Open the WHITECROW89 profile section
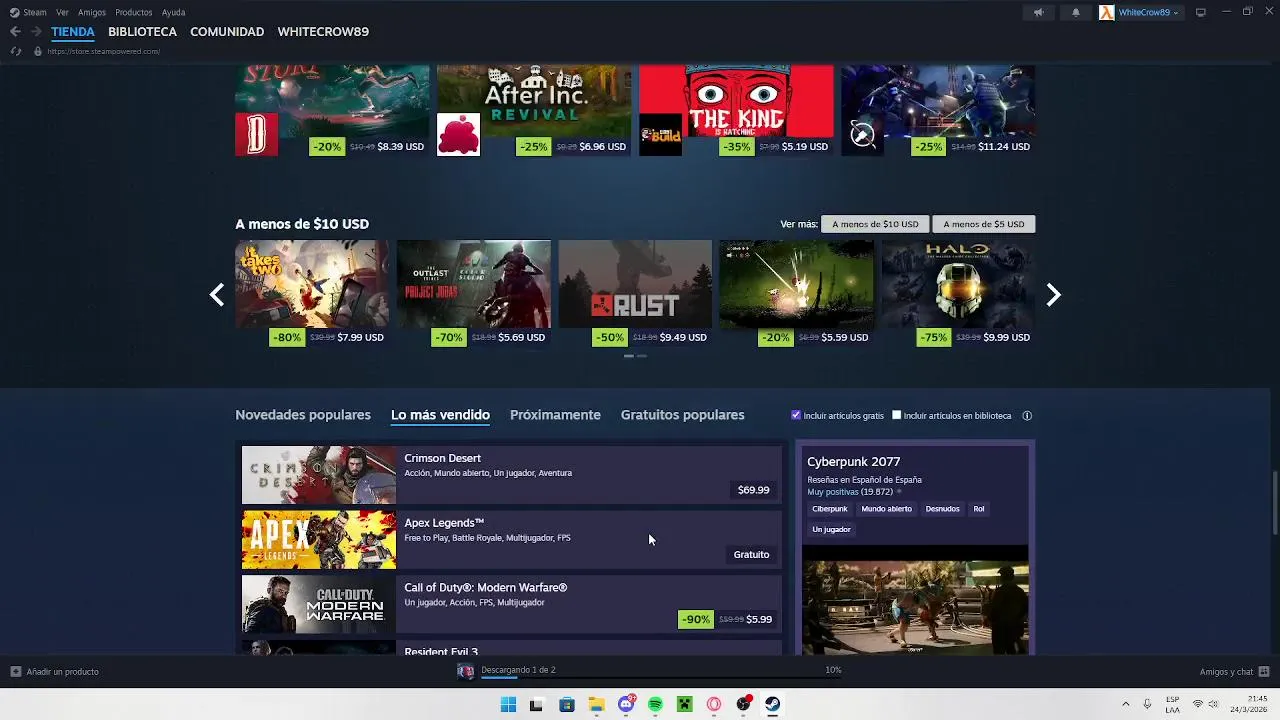1280x720 pixels. [x=323, y=32]
